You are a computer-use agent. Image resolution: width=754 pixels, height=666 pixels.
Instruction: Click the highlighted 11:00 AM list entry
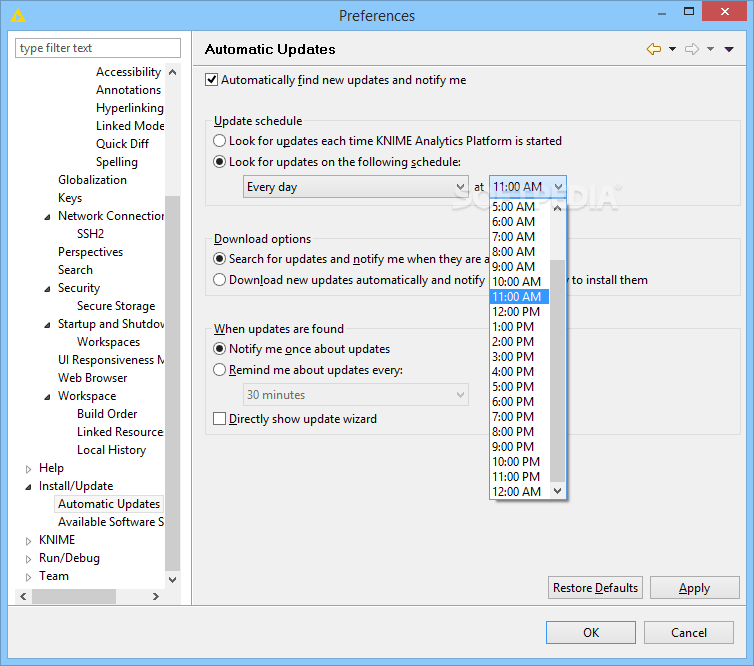(x=519, y=297)
